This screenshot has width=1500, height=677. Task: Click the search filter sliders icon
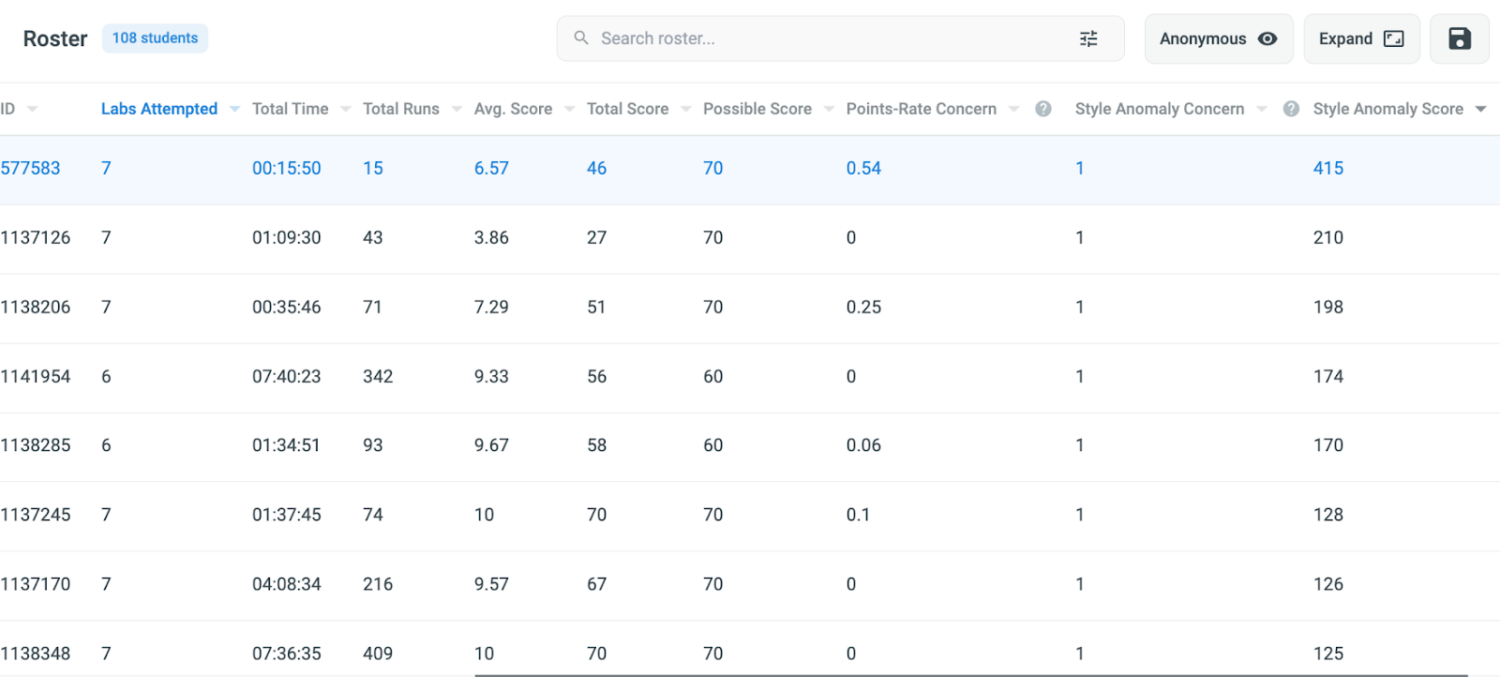pos(1088,39)
